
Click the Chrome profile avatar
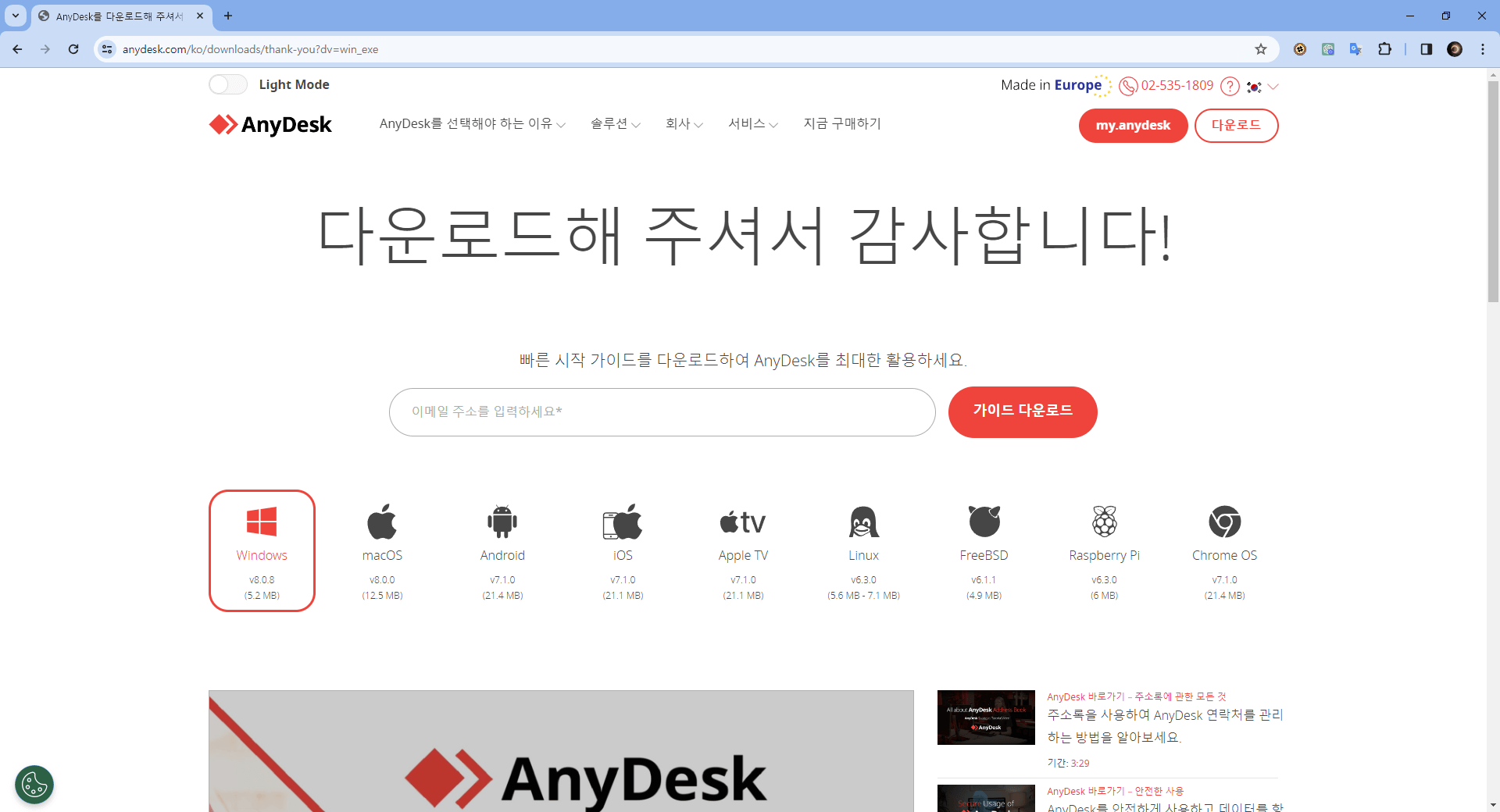[x=1455, y=49]
